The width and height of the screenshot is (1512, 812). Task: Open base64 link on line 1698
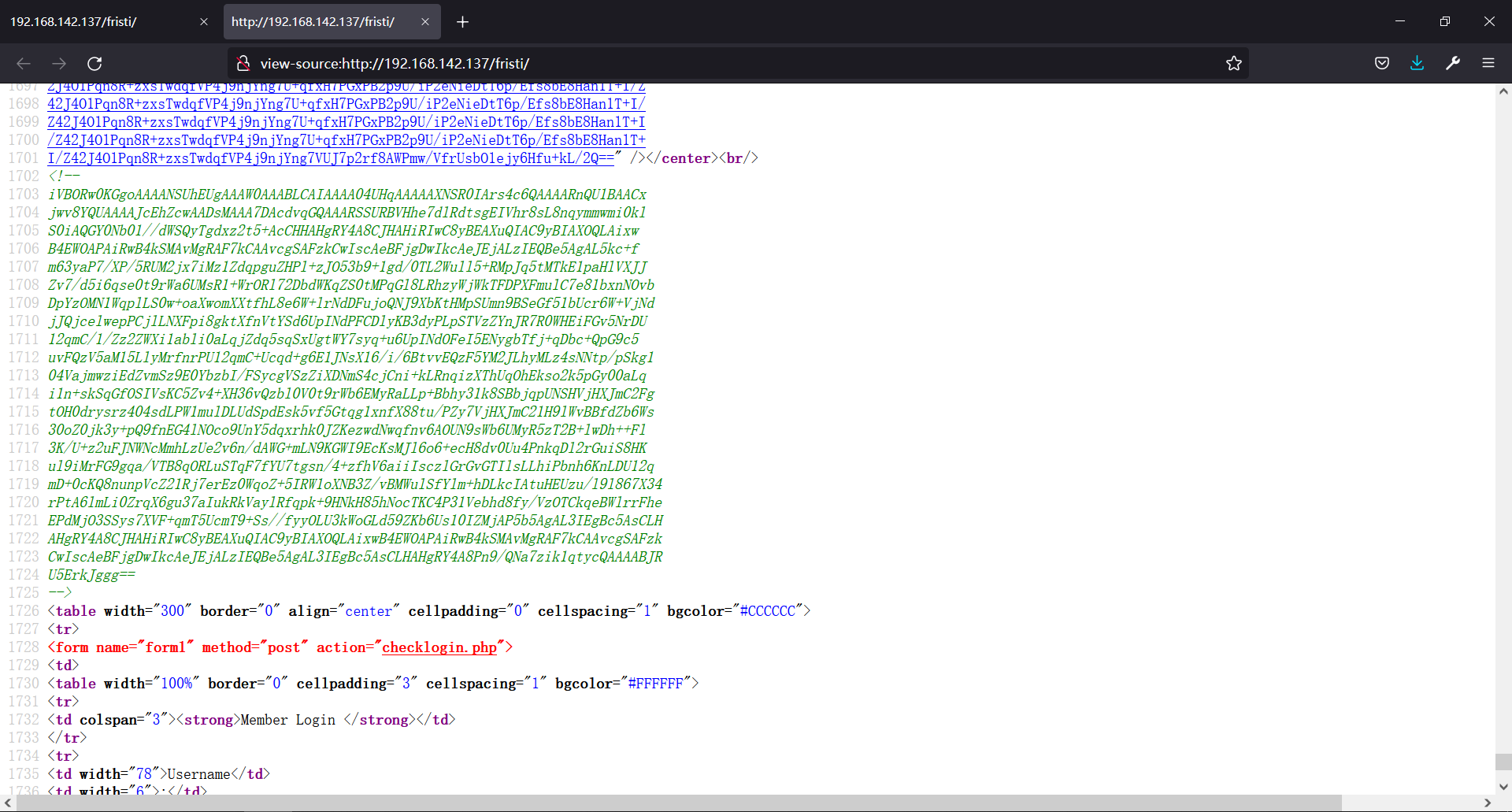[346, 104]
